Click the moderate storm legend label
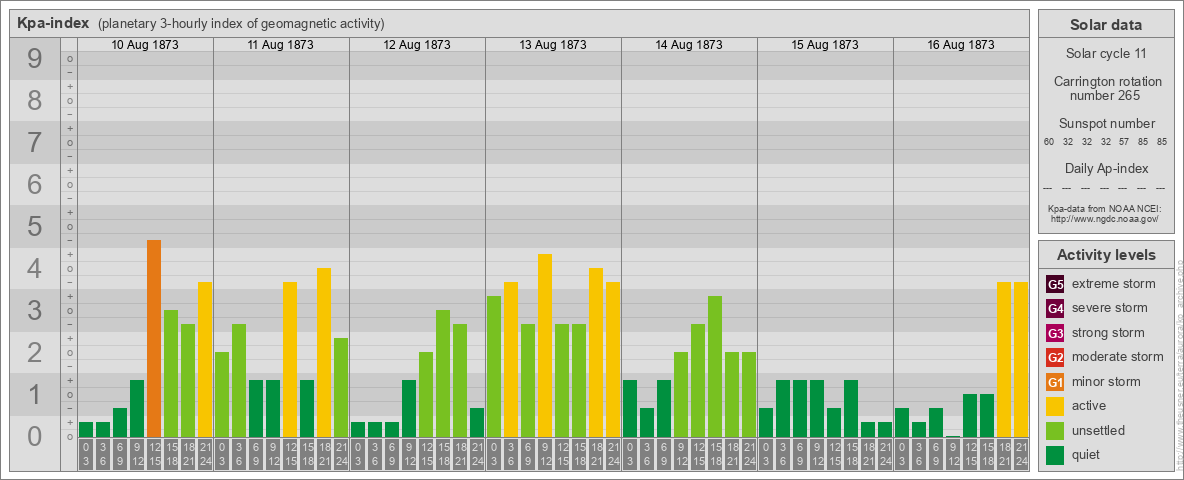The height and width of the screenshot is (480, 1184). [1118, 357]
